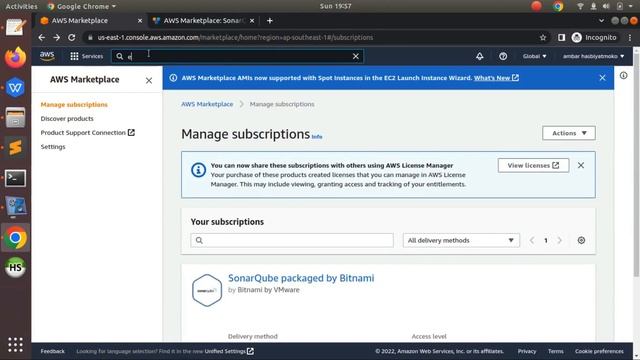640x360 pixels.
Task: Open Sublime Text from the dock
Action: (x=15, y=147)
